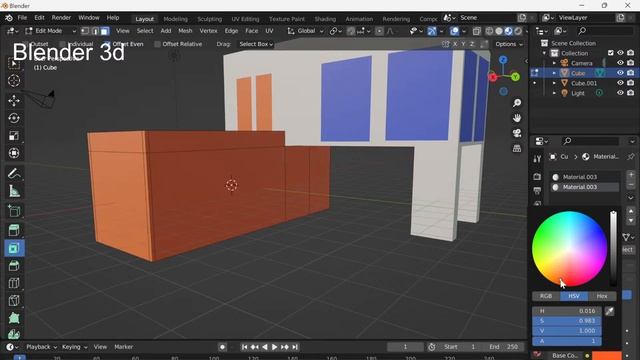This screenshot has height=360, width=640.
Task: Adjust the saturation S slider
Action: 567,321
